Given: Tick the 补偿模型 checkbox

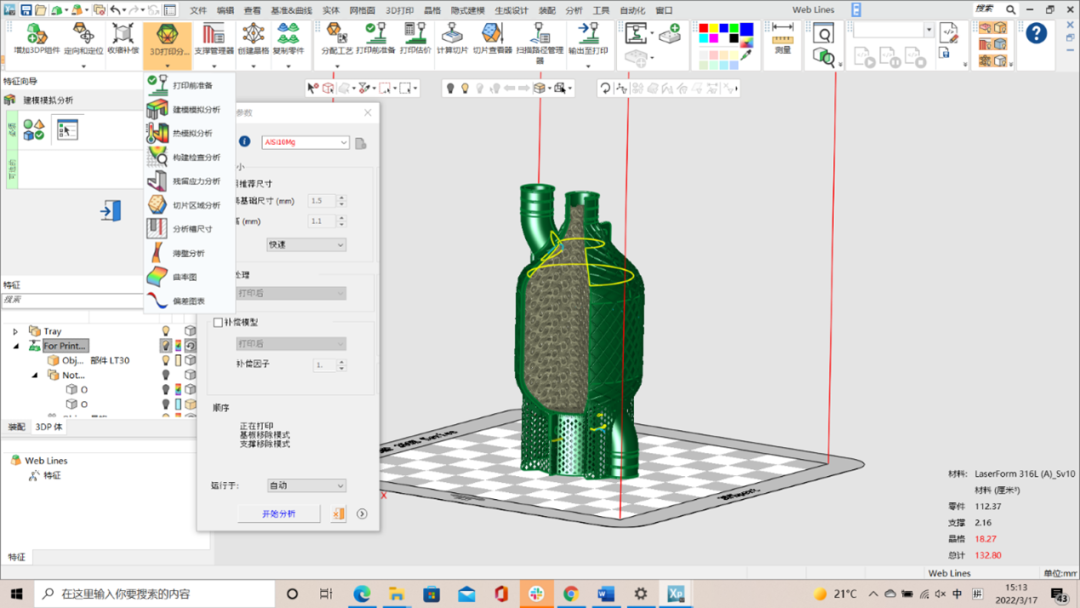Looking at the screenshot, I should click(x=218, y=322).
